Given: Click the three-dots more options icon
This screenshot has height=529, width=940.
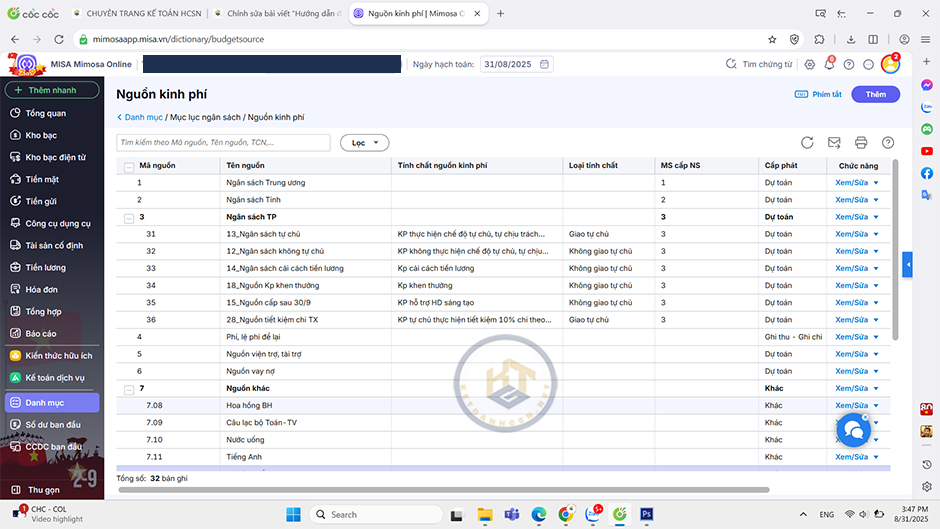Looking at the screenshot, I should [x=868, y=64].
